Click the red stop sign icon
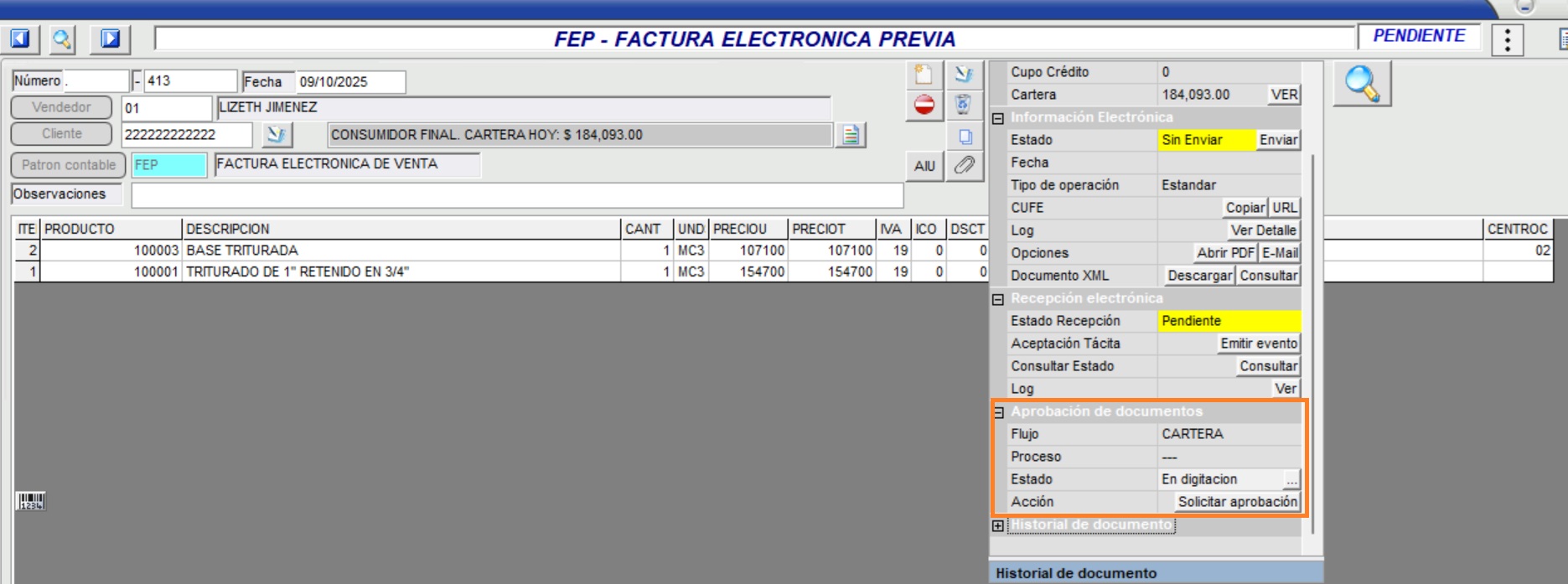The width and height of the screenshot is (1568, 584). pyautogui.click(x=924, y=105)
